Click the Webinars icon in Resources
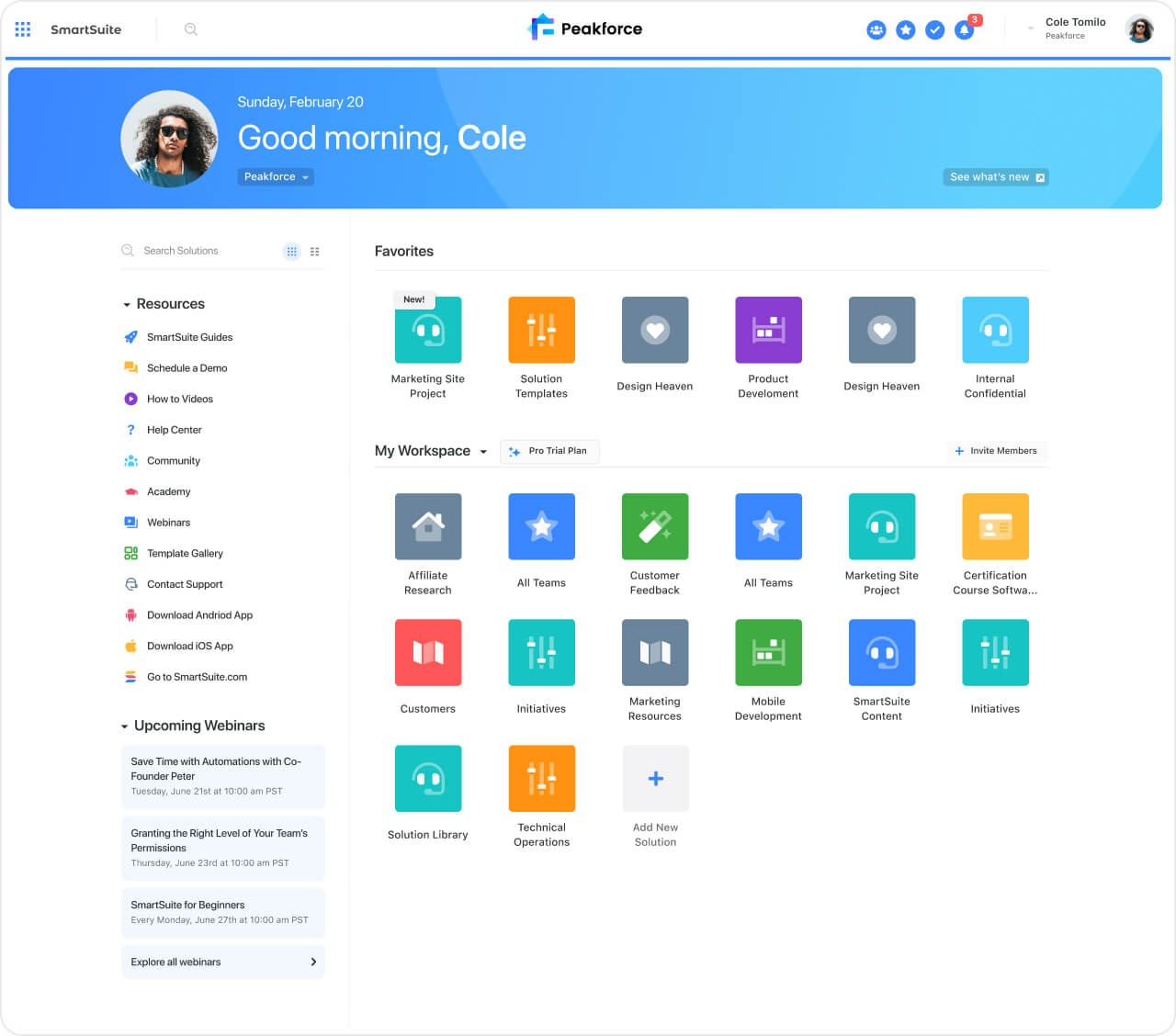This screenshot has width=1176, height=1036. [x=130, y=523]
